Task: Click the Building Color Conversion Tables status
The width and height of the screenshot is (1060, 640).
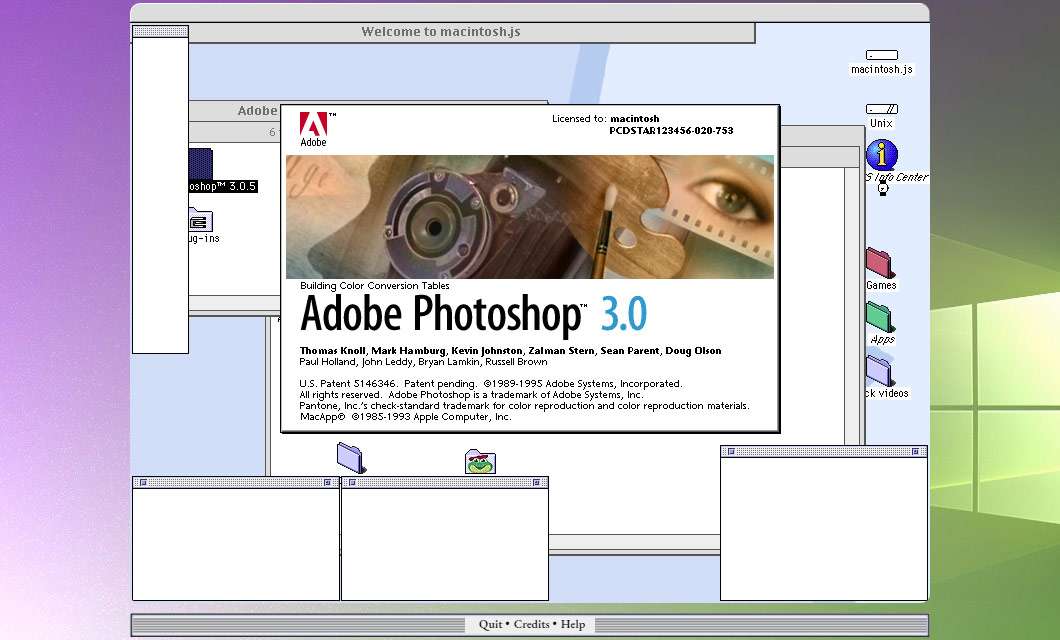Action: pyautogui.click(x=375, y=286)
